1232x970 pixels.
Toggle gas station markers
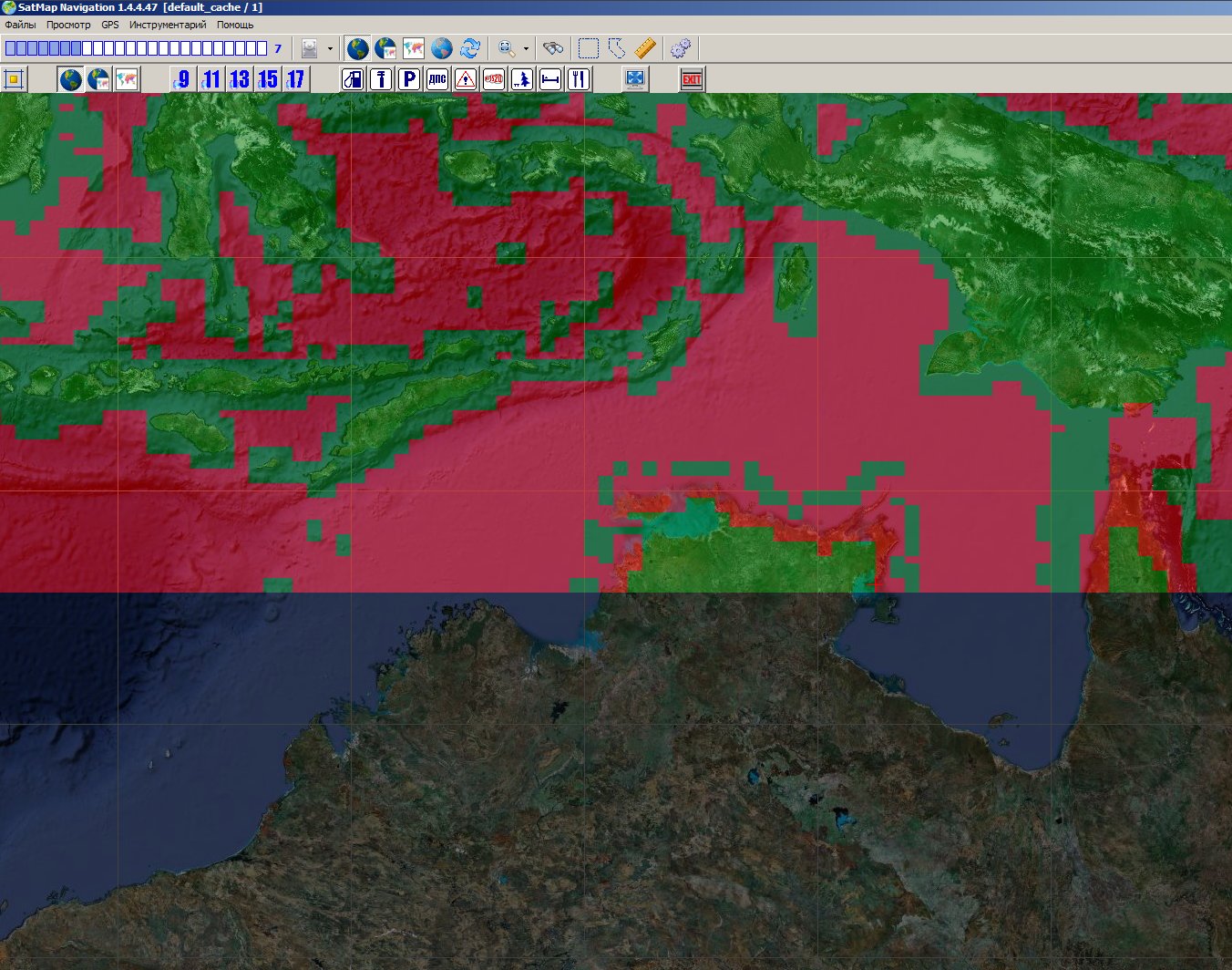tap(353, 79)
